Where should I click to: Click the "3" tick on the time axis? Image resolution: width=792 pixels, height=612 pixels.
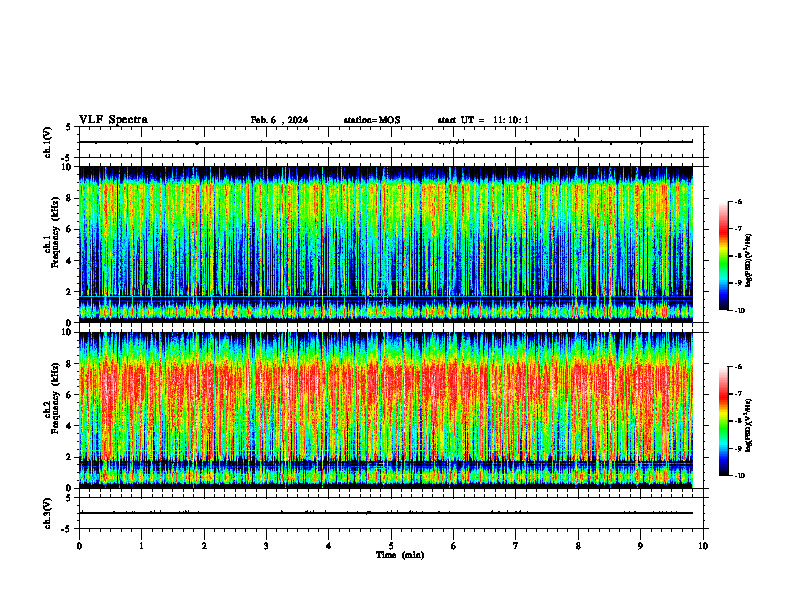click(266, 546)
